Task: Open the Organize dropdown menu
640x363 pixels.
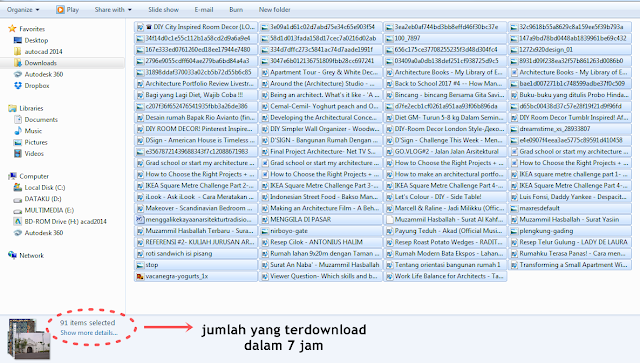Action: pos(23,9)
